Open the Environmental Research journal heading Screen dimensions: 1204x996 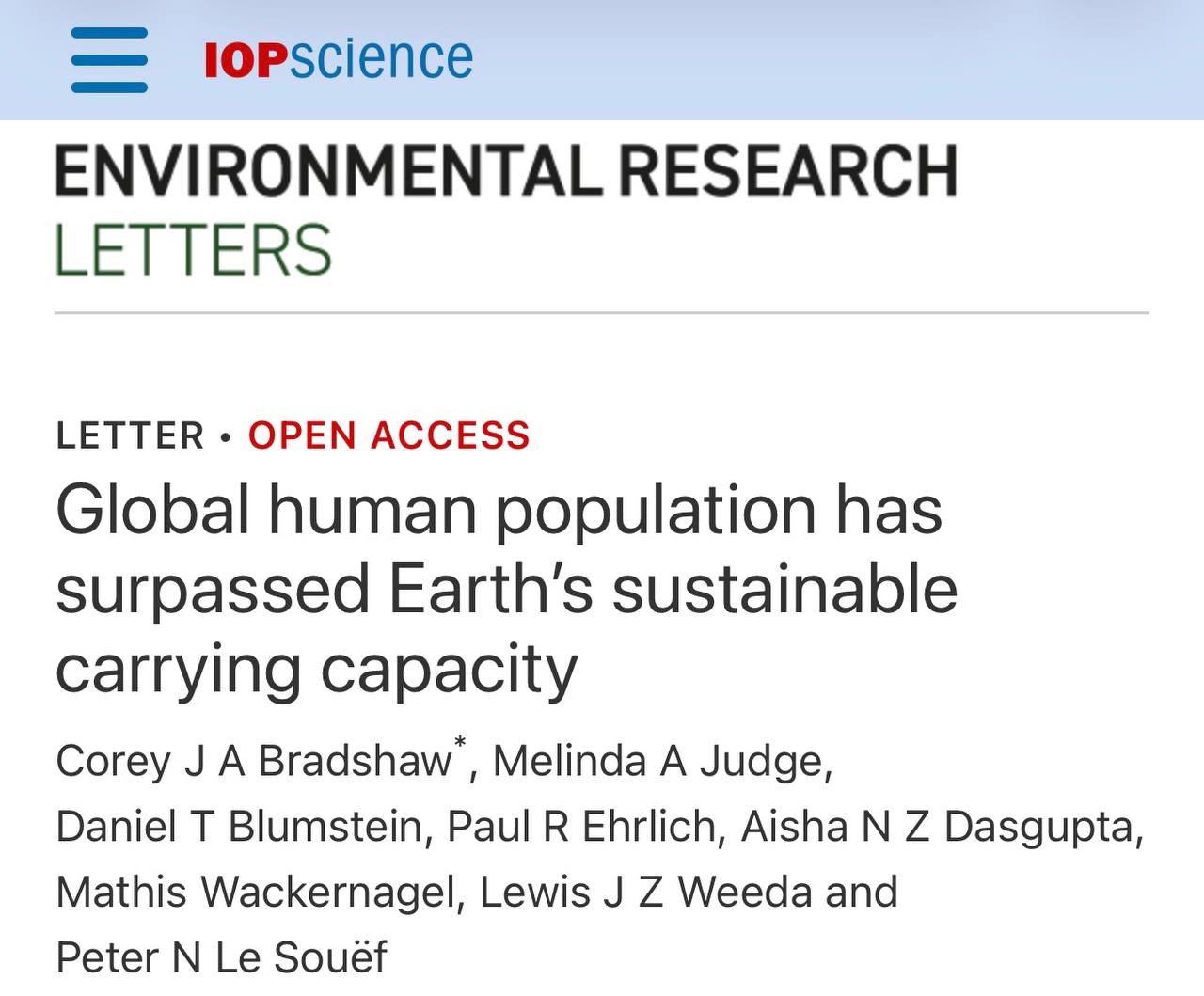click(506, 171)
